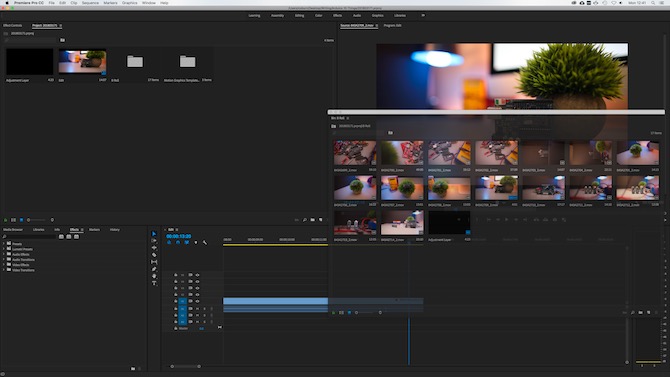Image resolution: width=670 pixels, height=377 pixels.
Task: Toggle eye visibility of topmost video track
Action: (197, 275)
